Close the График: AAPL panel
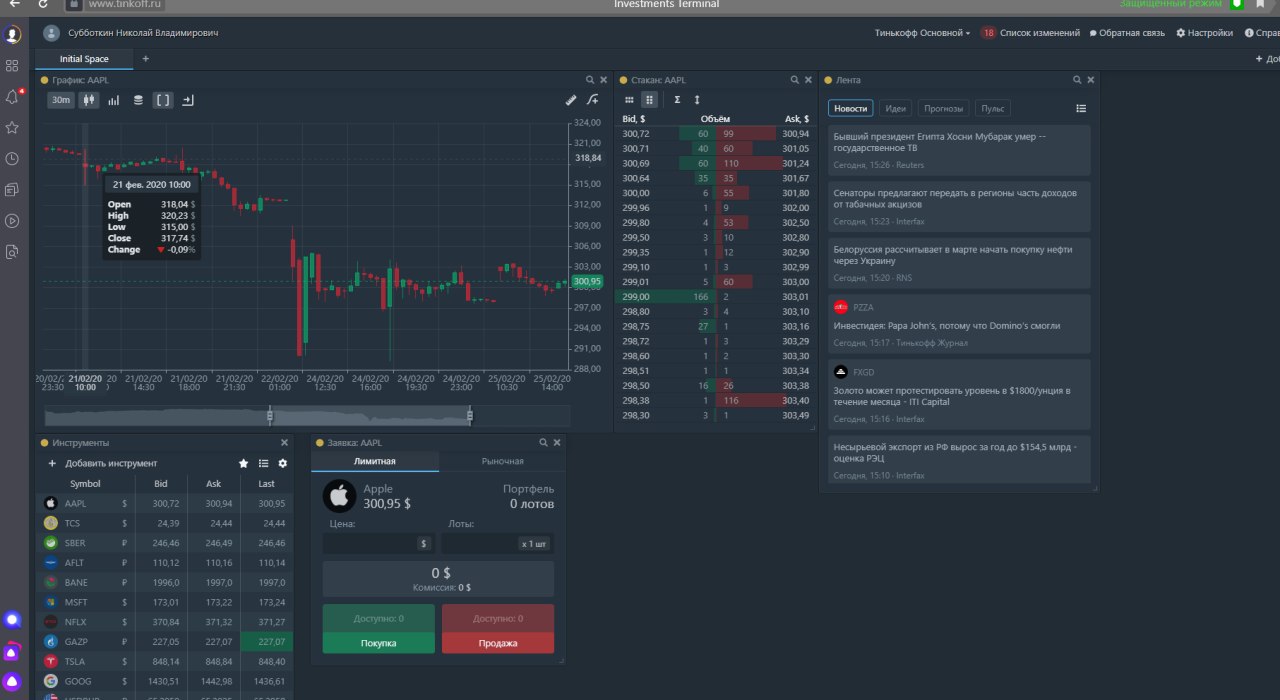This screenshot has width=1280, height=700. coord(603,80)
